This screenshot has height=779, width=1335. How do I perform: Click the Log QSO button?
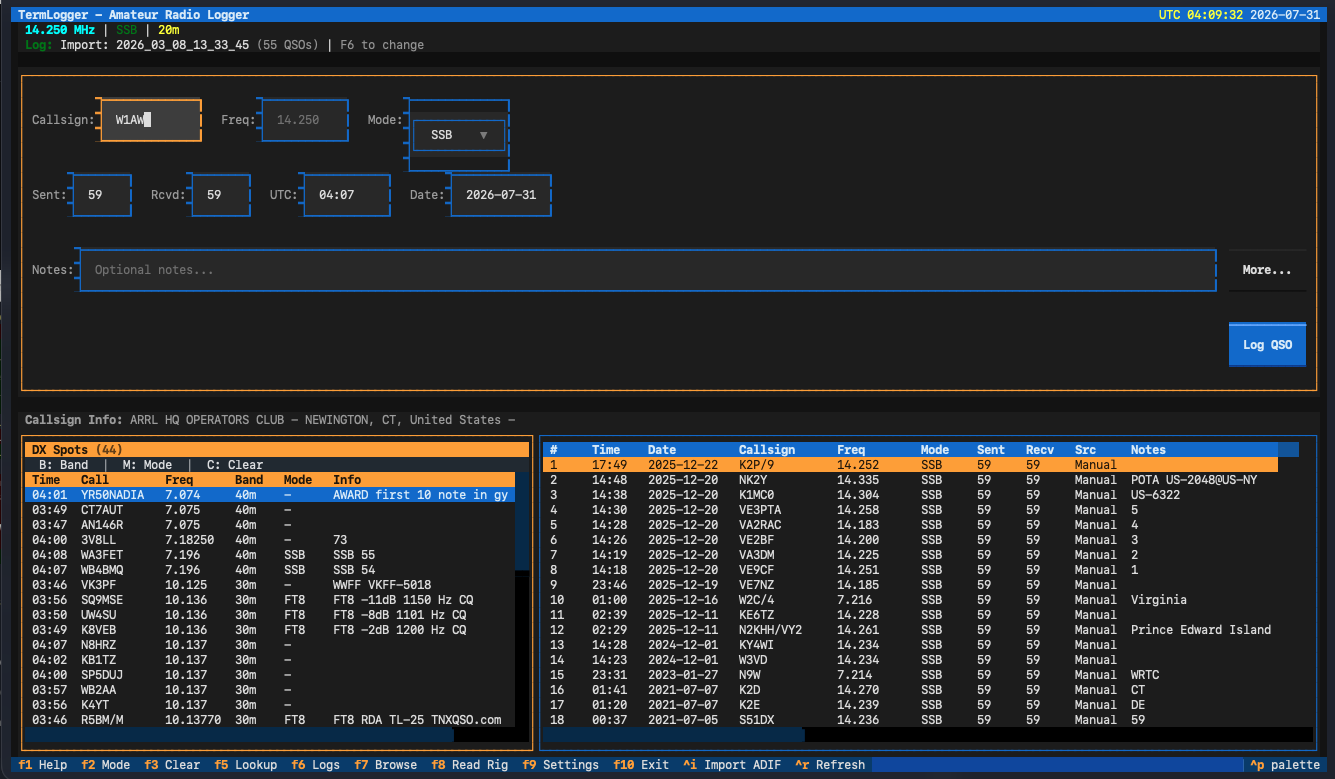pyautogui.click(x=1267, y=345)
